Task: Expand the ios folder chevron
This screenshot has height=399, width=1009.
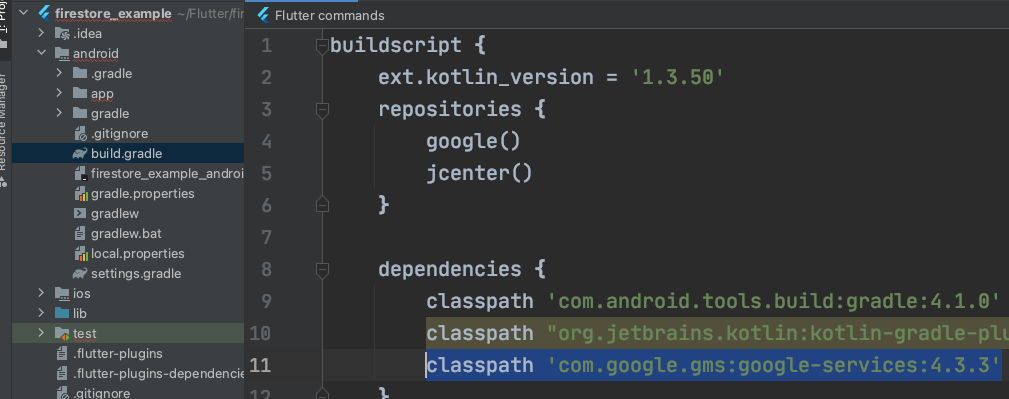Action: tap(41, 293)
